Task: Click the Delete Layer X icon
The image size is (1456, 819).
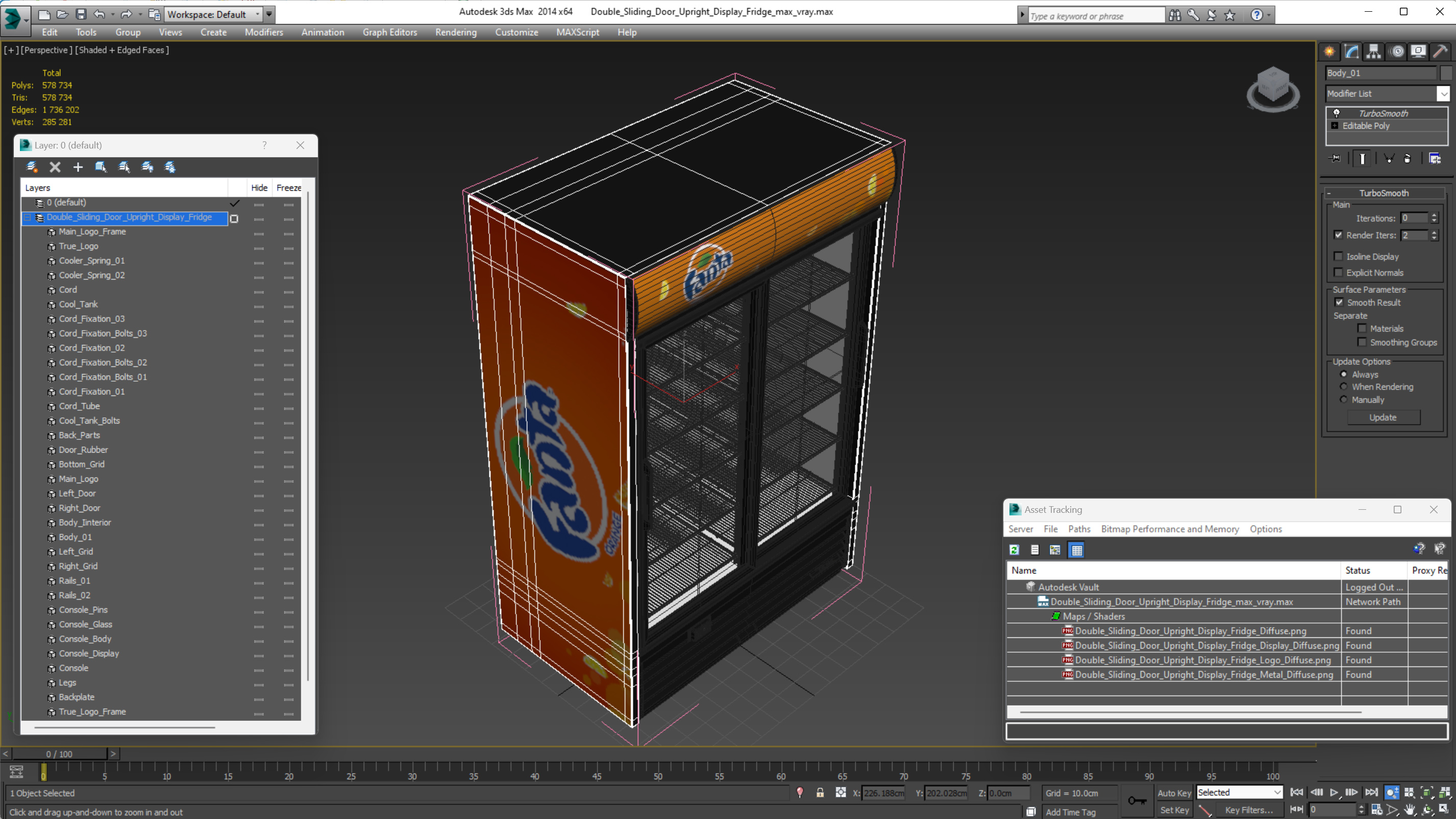Action: point(55,167)
